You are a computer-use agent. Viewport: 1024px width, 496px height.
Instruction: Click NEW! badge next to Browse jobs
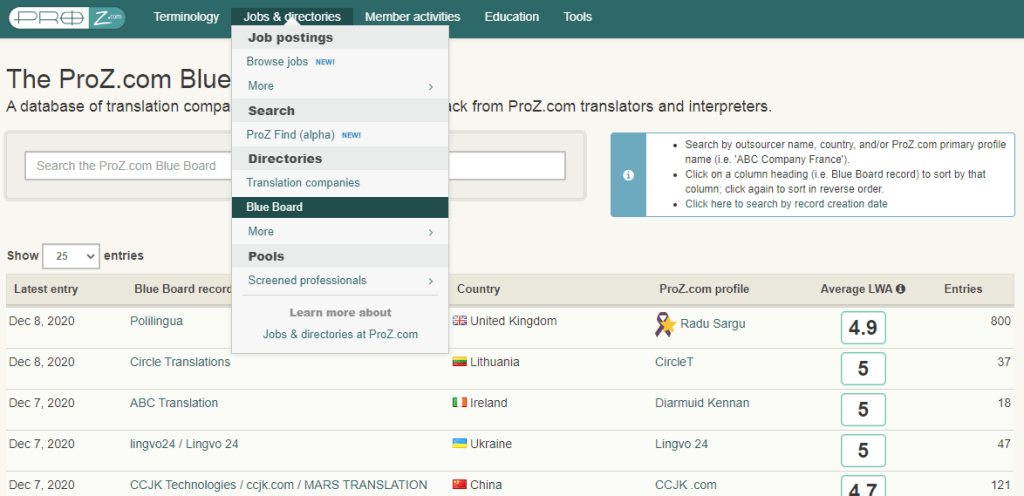click(325, 62)
